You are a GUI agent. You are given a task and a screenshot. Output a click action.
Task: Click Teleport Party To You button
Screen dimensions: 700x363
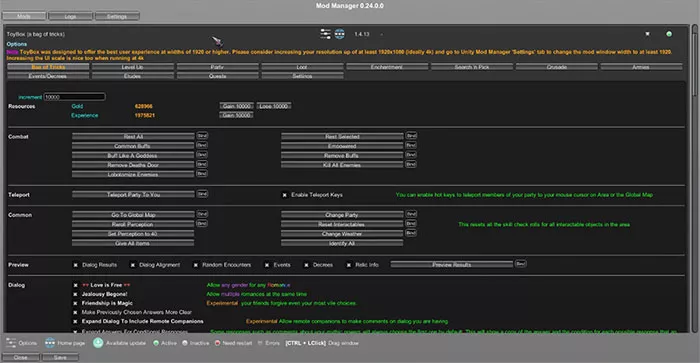(133, 194)
